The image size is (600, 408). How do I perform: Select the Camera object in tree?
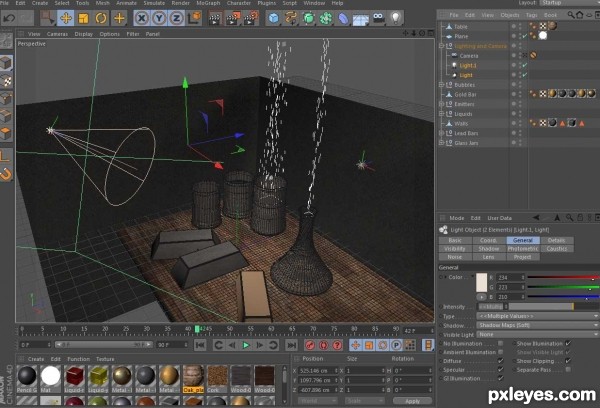[x=469, y=56]
